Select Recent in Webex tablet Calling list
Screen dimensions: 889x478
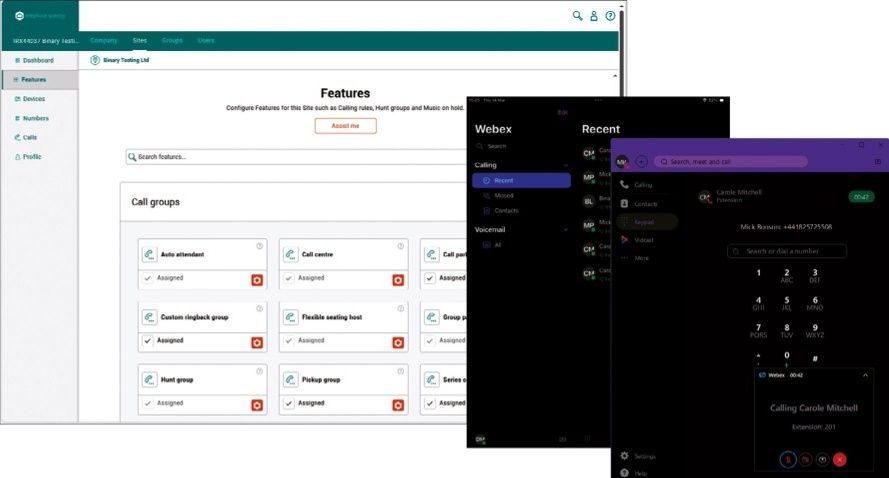tap(521, 180)
